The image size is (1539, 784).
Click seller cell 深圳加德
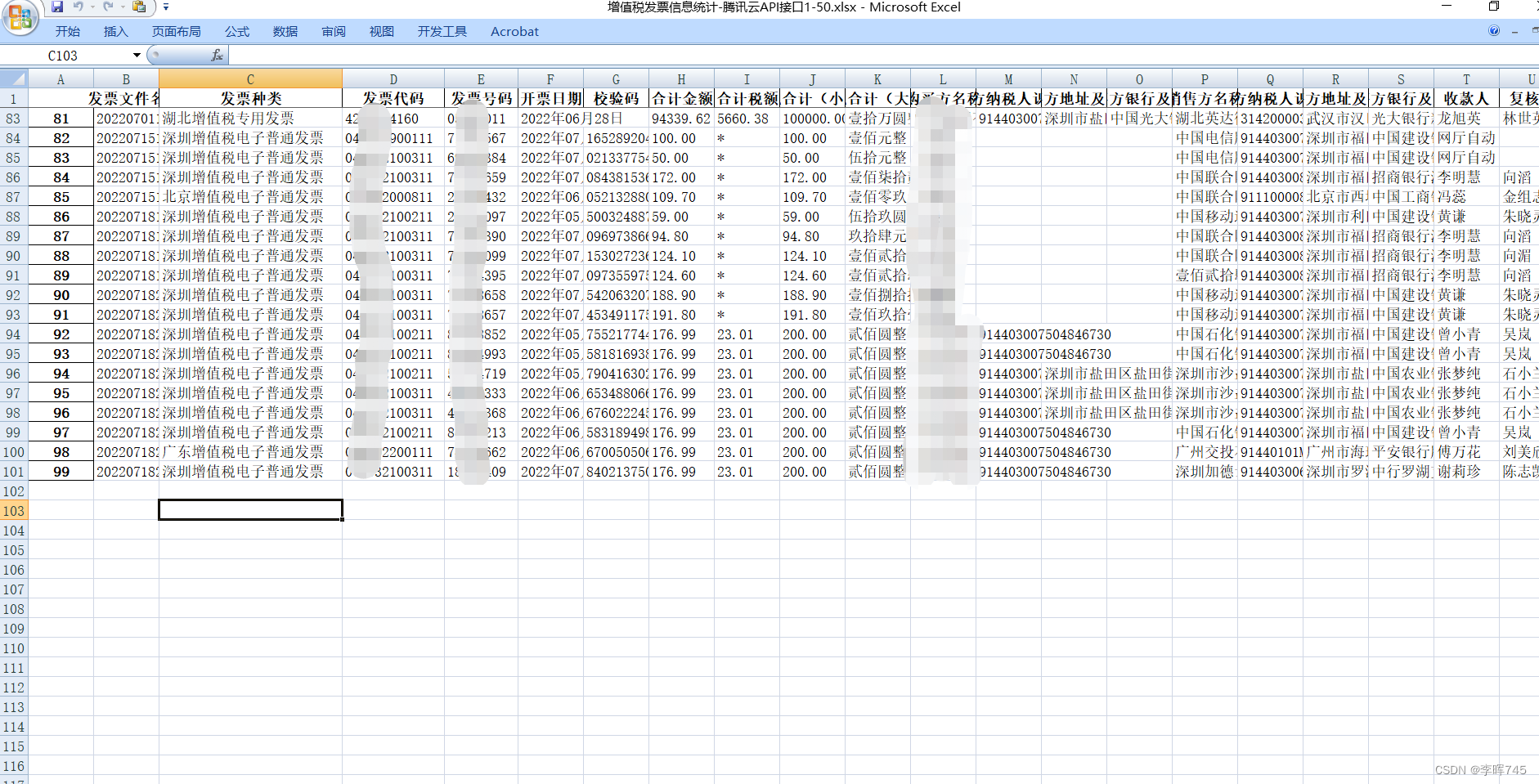tap(1205, 472)
